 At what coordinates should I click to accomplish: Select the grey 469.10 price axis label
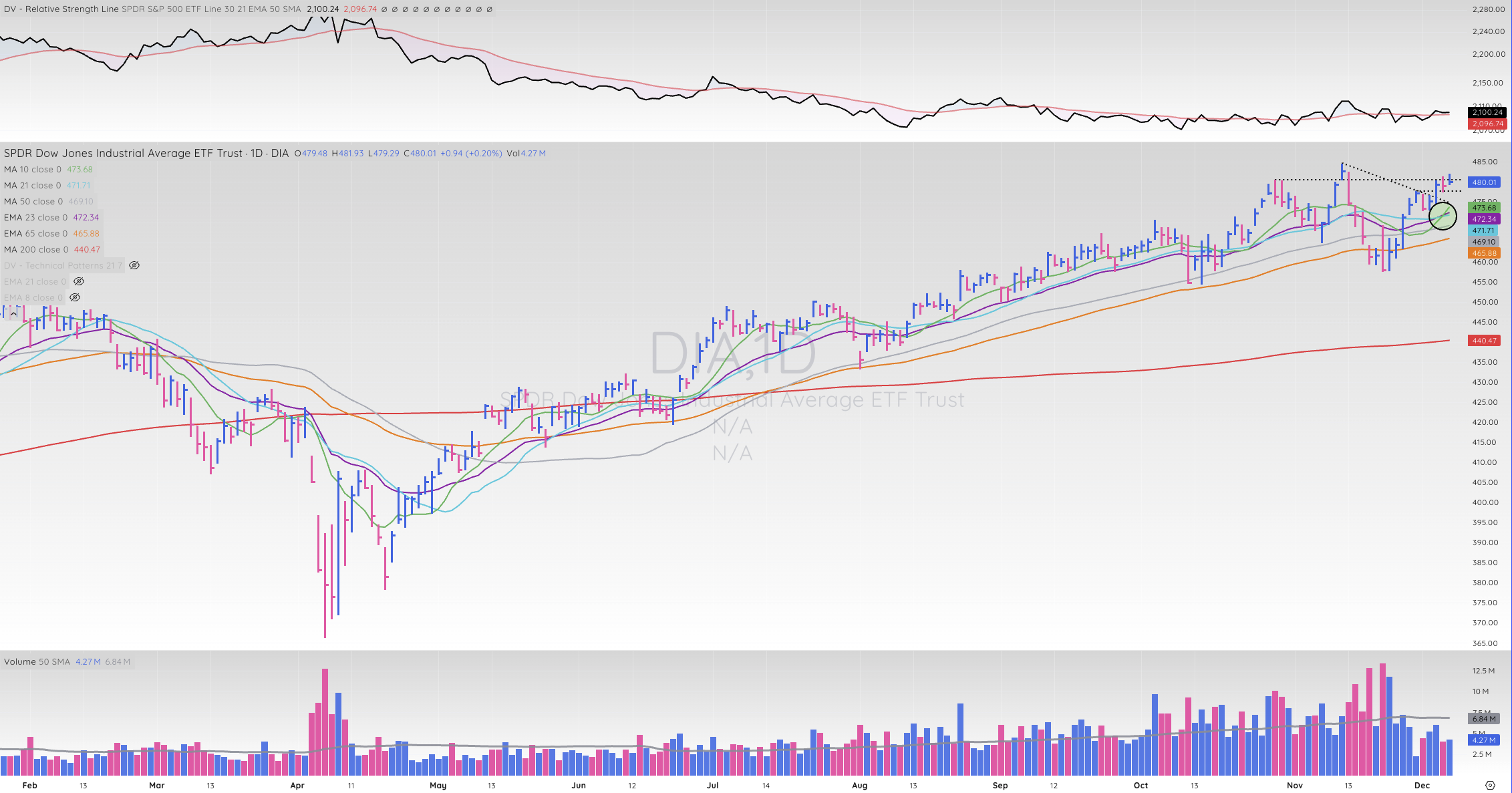[1483, 242]
